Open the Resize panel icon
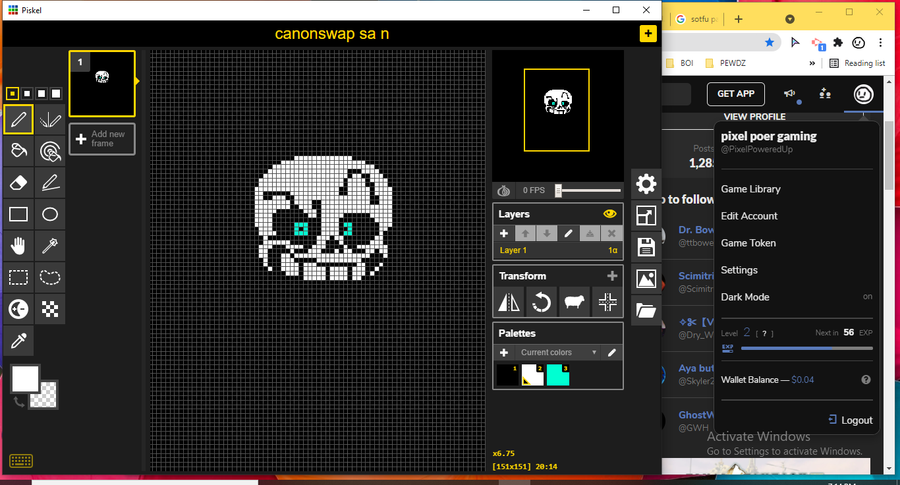The height and width of the screenshot is (485, 900). click(x=646, y=216)
